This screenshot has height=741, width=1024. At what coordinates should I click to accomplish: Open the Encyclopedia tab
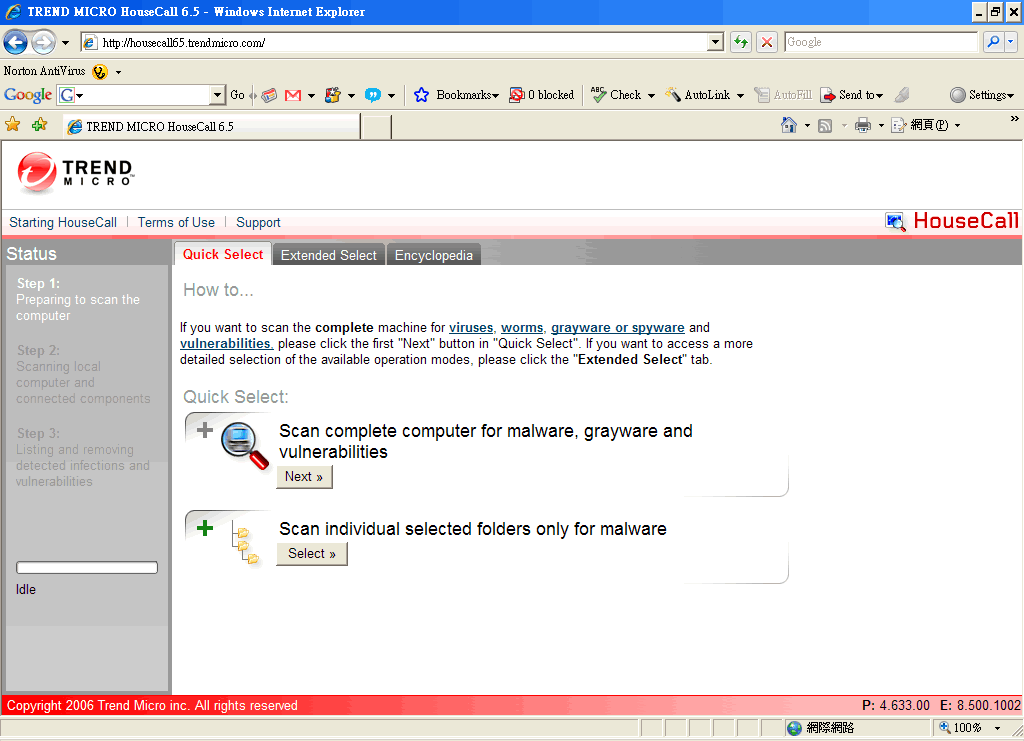click(434, 255)
